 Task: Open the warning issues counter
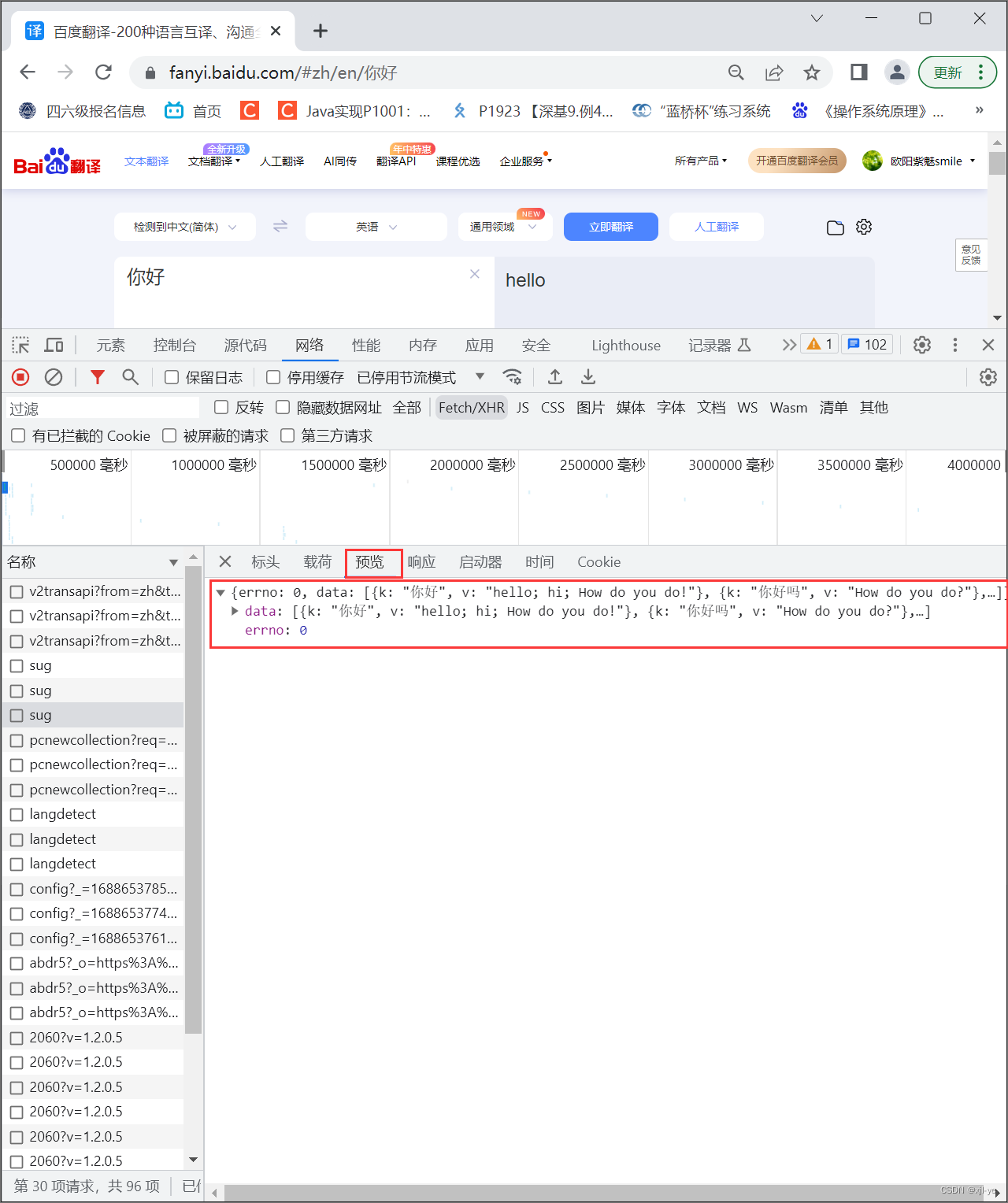(820, 344)
